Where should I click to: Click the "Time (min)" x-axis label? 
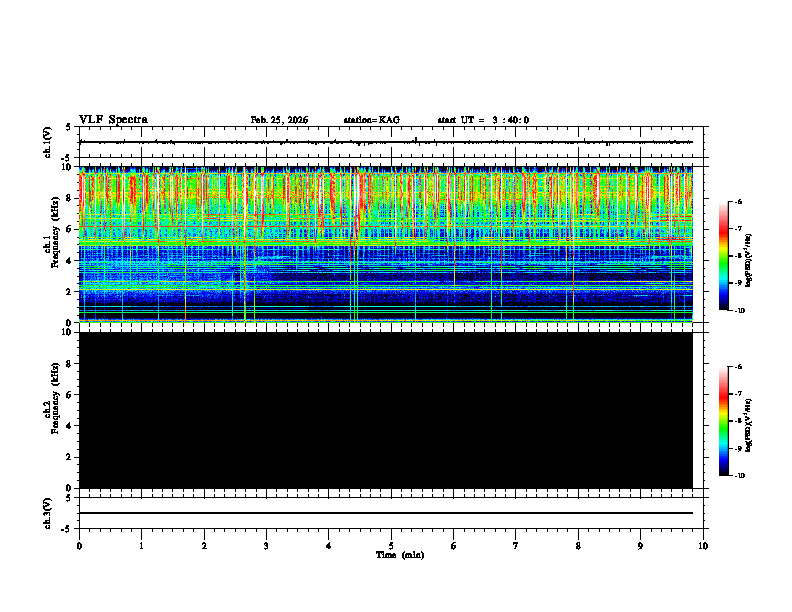[x=400, y=555]
